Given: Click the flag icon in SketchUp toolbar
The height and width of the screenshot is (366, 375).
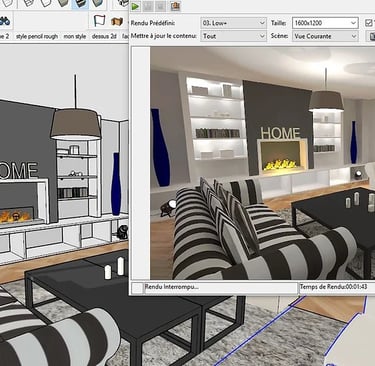Looking at the screenshot, I should coord(99,21).
